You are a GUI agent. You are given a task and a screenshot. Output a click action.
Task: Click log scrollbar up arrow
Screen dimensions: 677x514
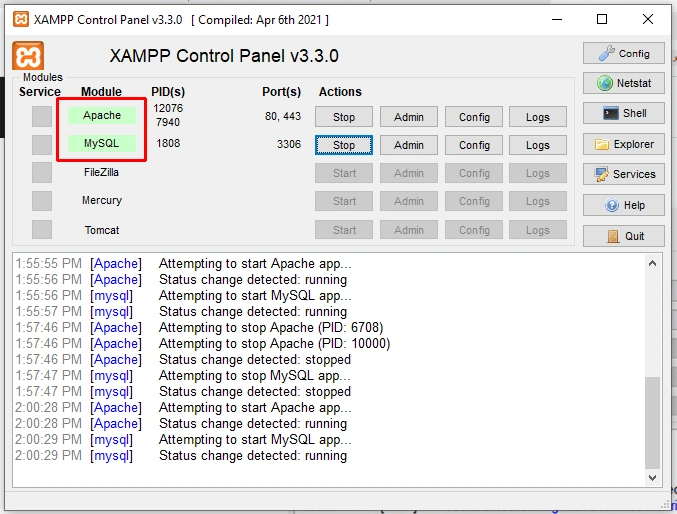click(x=652, y=263)
